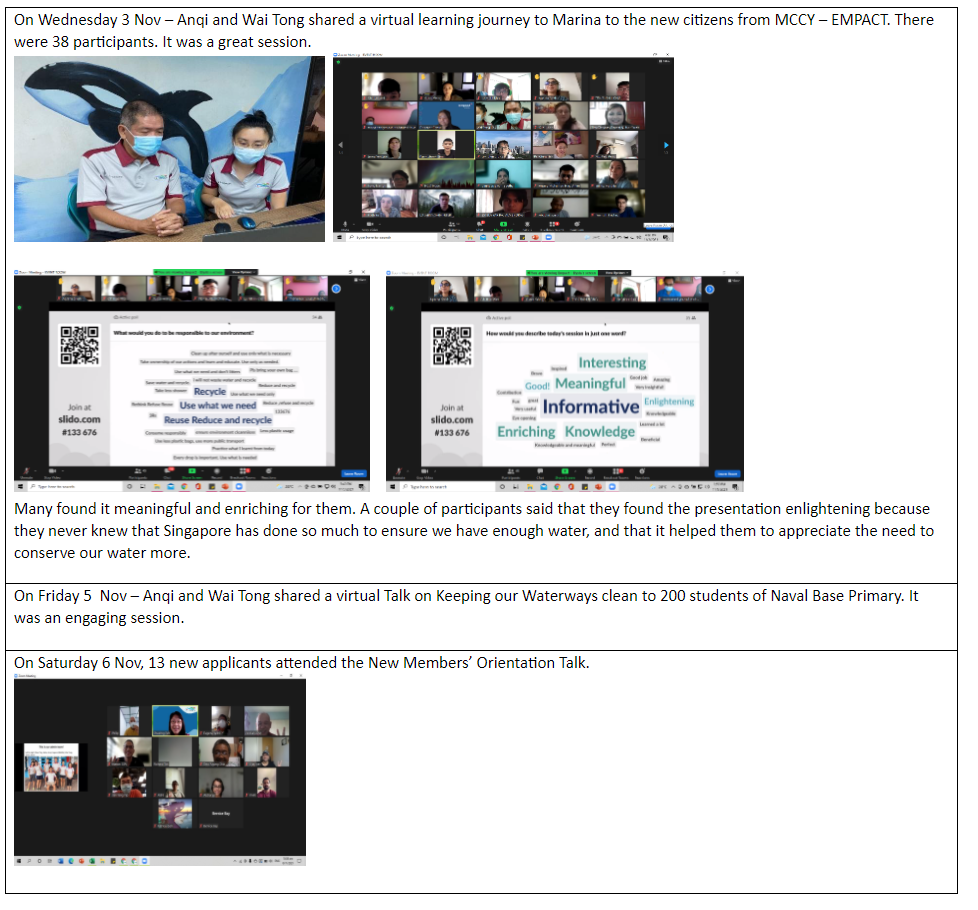The height and width of the screenshot is (910, 978).
Task: Click the video camera icon in the gallery screenshot
Action: (370, 224)
